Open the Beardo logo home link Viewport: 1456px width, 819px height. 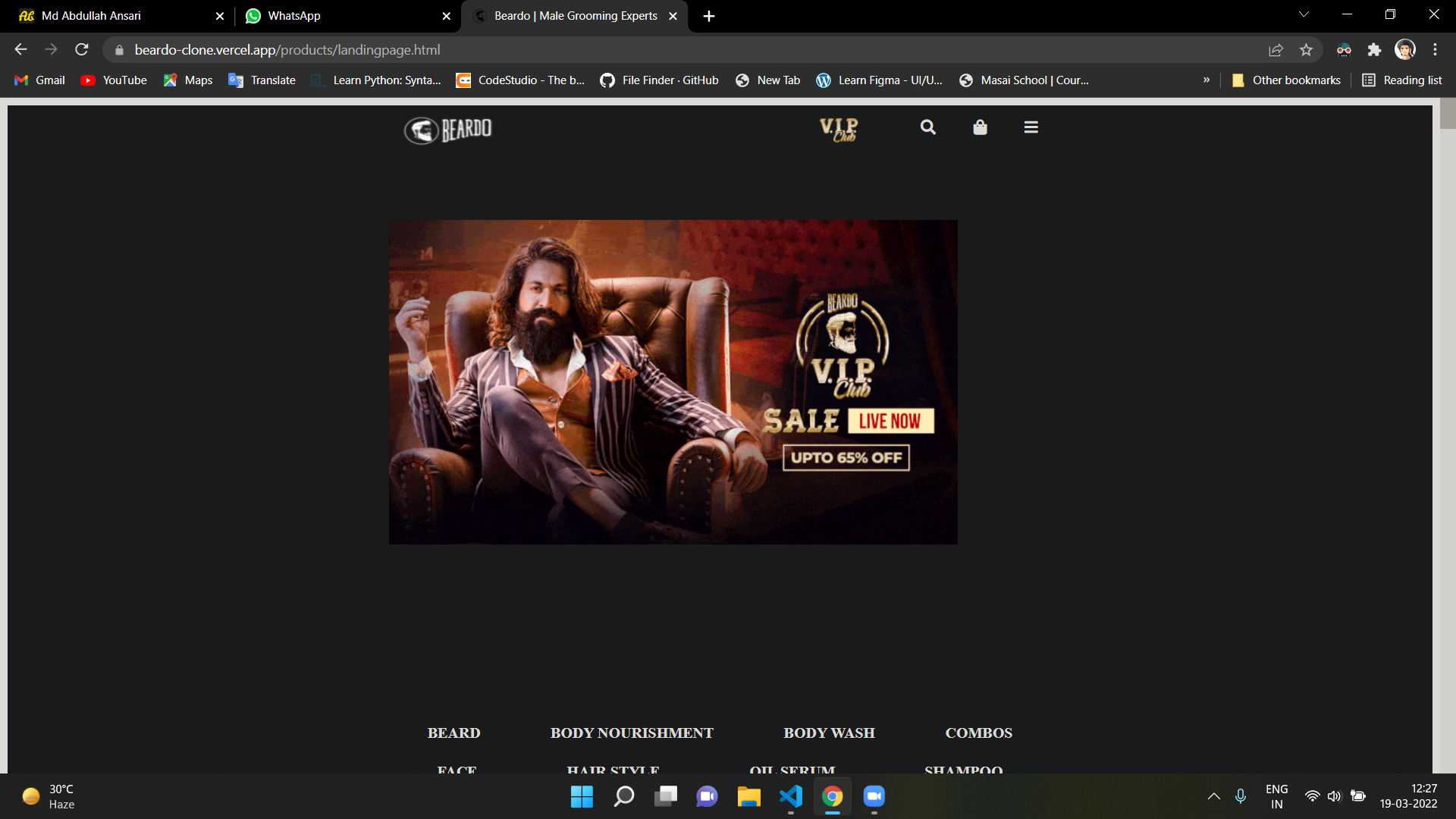coord(447,130)
